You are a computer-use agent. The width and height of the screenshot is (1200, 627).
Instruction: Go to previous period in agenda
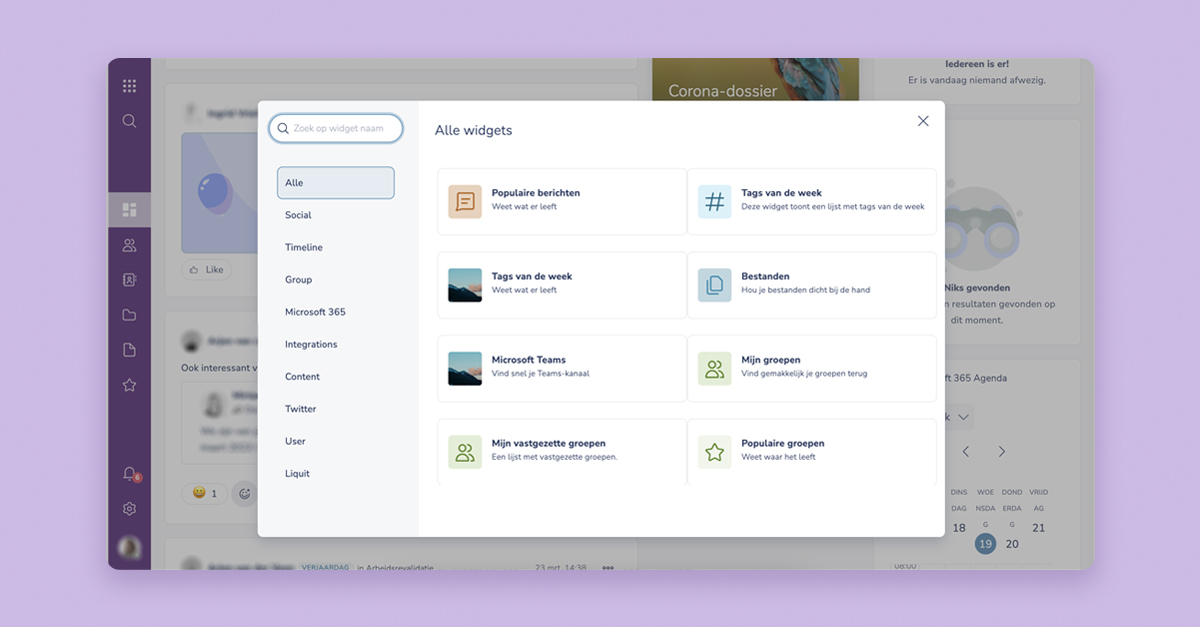click(966, 452)
